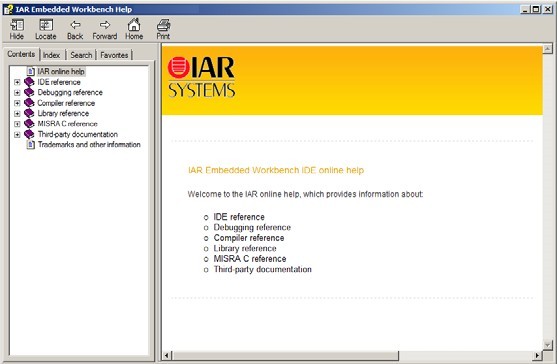The image size is (557, 364).
Task: Click the Compiler reference book icon
Action: pos(29,103)
